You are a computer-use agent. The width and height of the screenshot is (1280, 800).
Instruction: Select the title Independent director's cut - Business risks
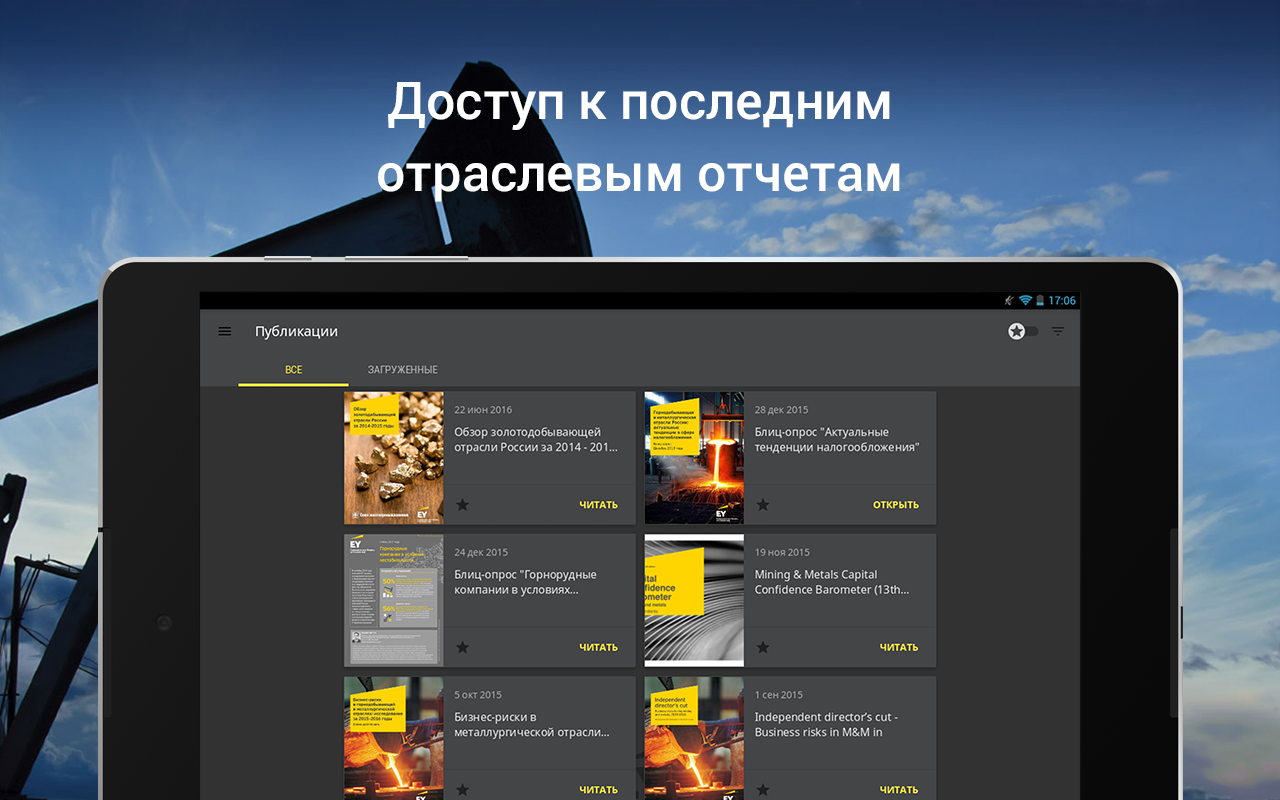pos(826,725)
